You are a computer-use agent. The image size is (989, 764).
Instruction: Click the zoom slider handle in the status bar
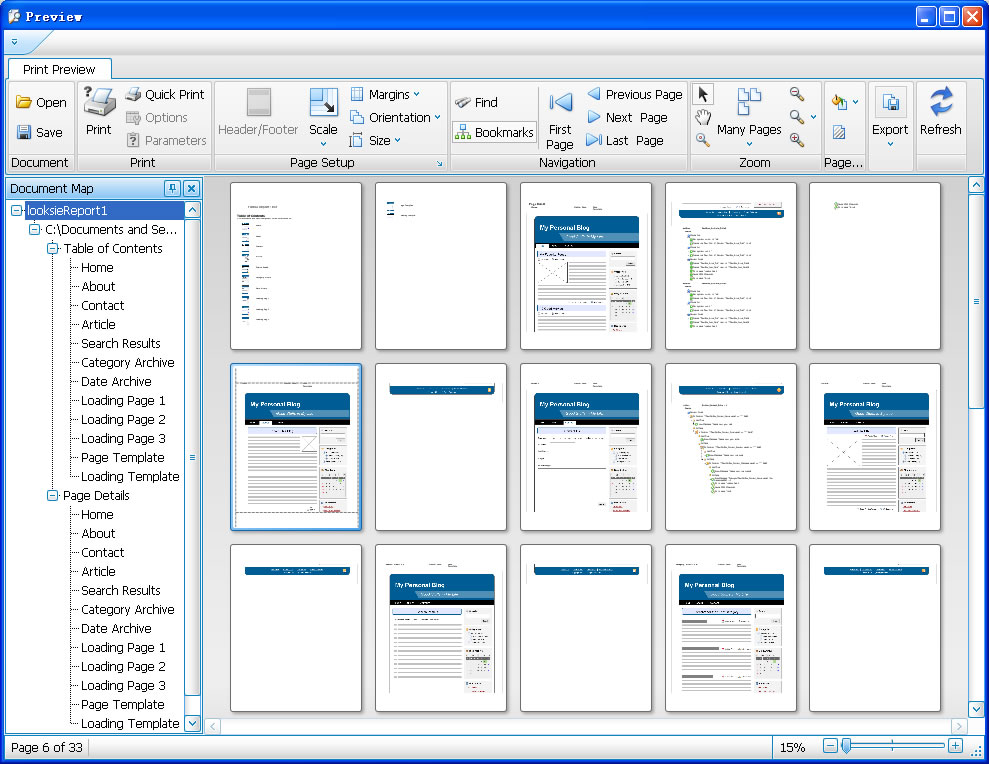tap(846, 746)
